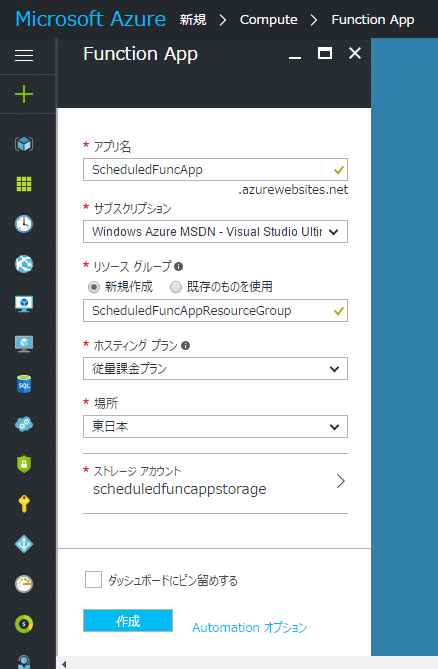Click resource group name input field
This screenshot has height=669, width=438.
click(x=215, y=311)
